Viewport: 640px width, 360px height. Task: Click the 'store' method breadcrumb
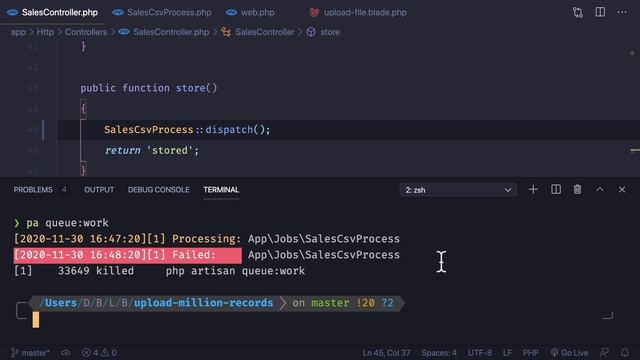(324, 32)
